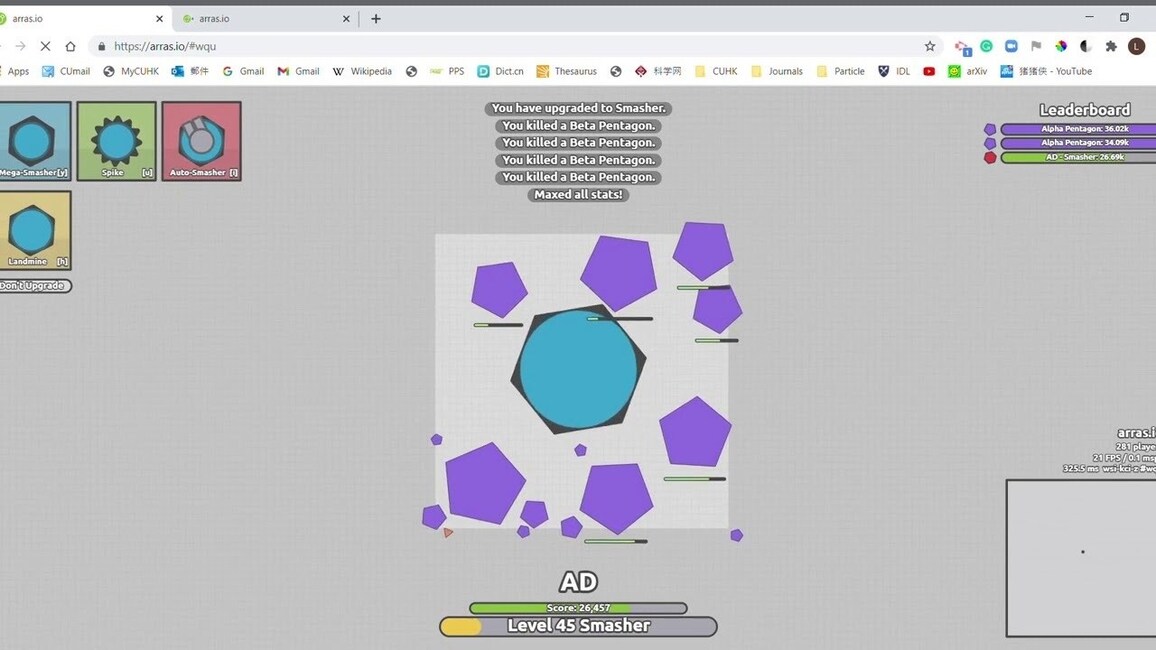Choose the Auto-Smasher upgrade

[201, 141]
